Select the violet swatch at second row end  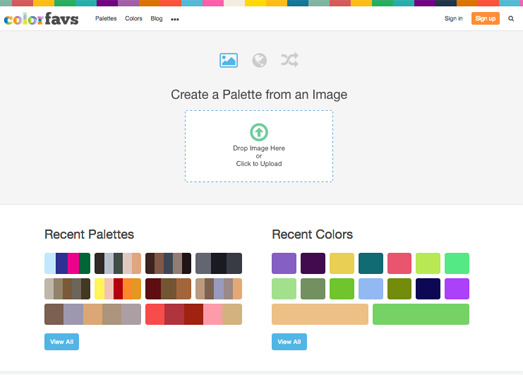pyautogui.click(x=457, y=289)
